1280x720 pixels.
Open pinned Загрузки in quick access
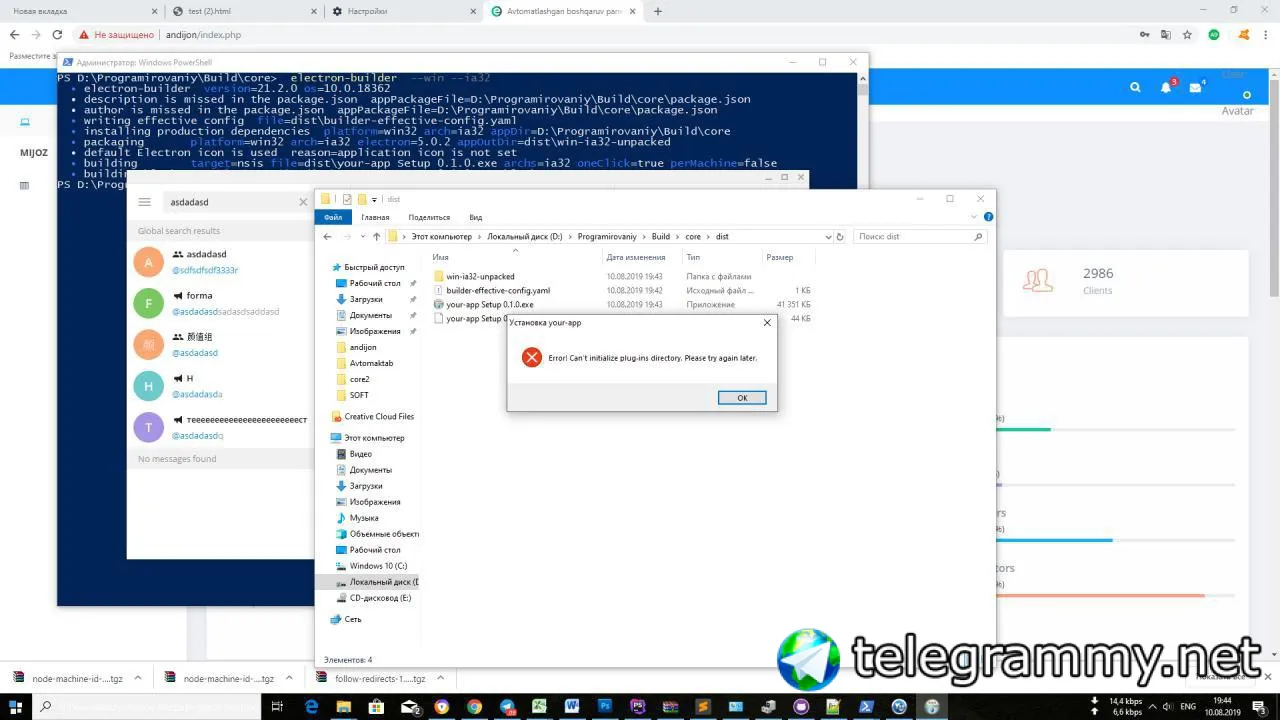[x=366, y=299]
